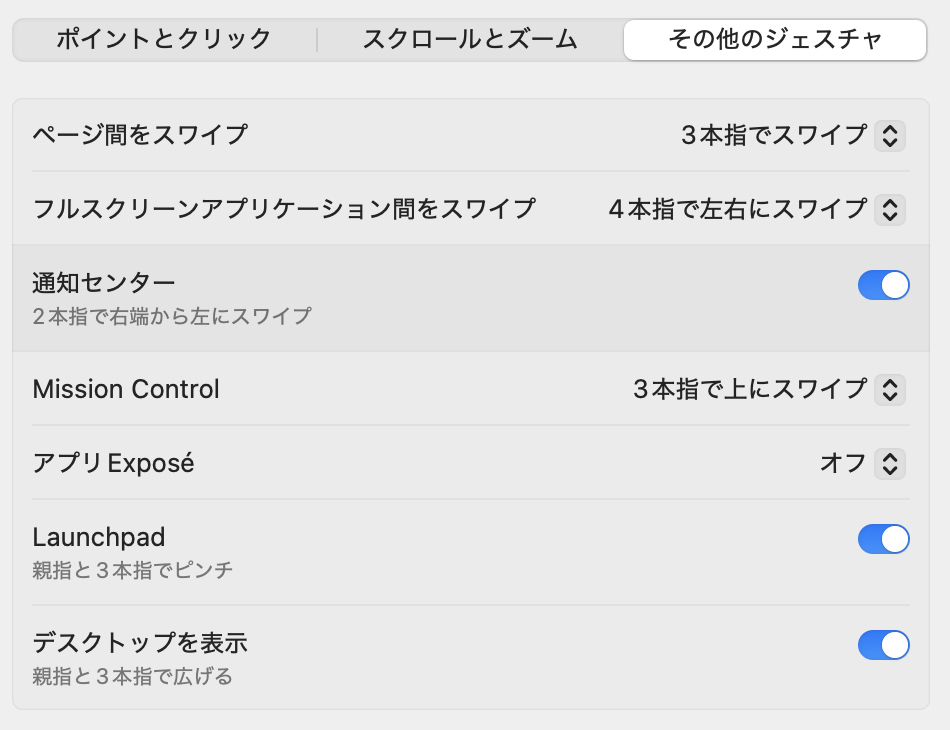Image resolution: width=950 pixels, height=730 pixels.
Task: Click the デスクトップを表示 setting title
Action: point(140,642)
